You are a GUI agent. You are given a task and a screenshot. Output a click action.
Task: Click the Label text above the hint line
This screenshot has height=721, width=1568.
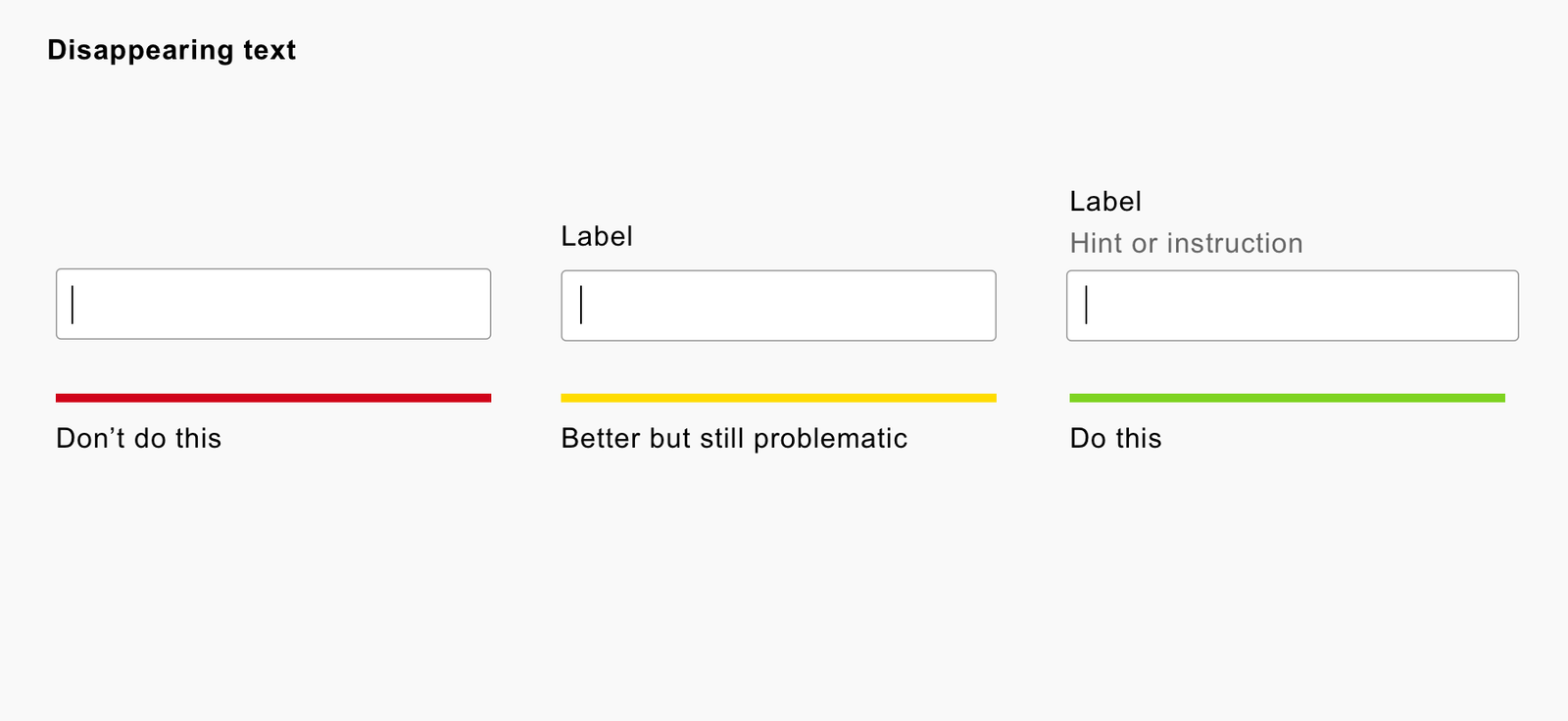point(1105,202)
